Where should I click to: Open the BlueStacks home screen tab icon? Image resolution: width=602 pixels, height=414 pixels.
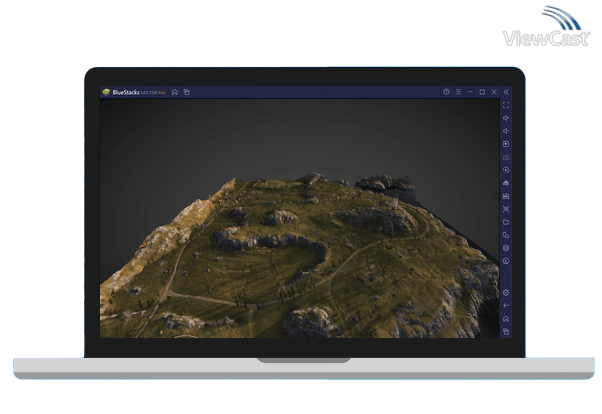(x=175, y=92)
